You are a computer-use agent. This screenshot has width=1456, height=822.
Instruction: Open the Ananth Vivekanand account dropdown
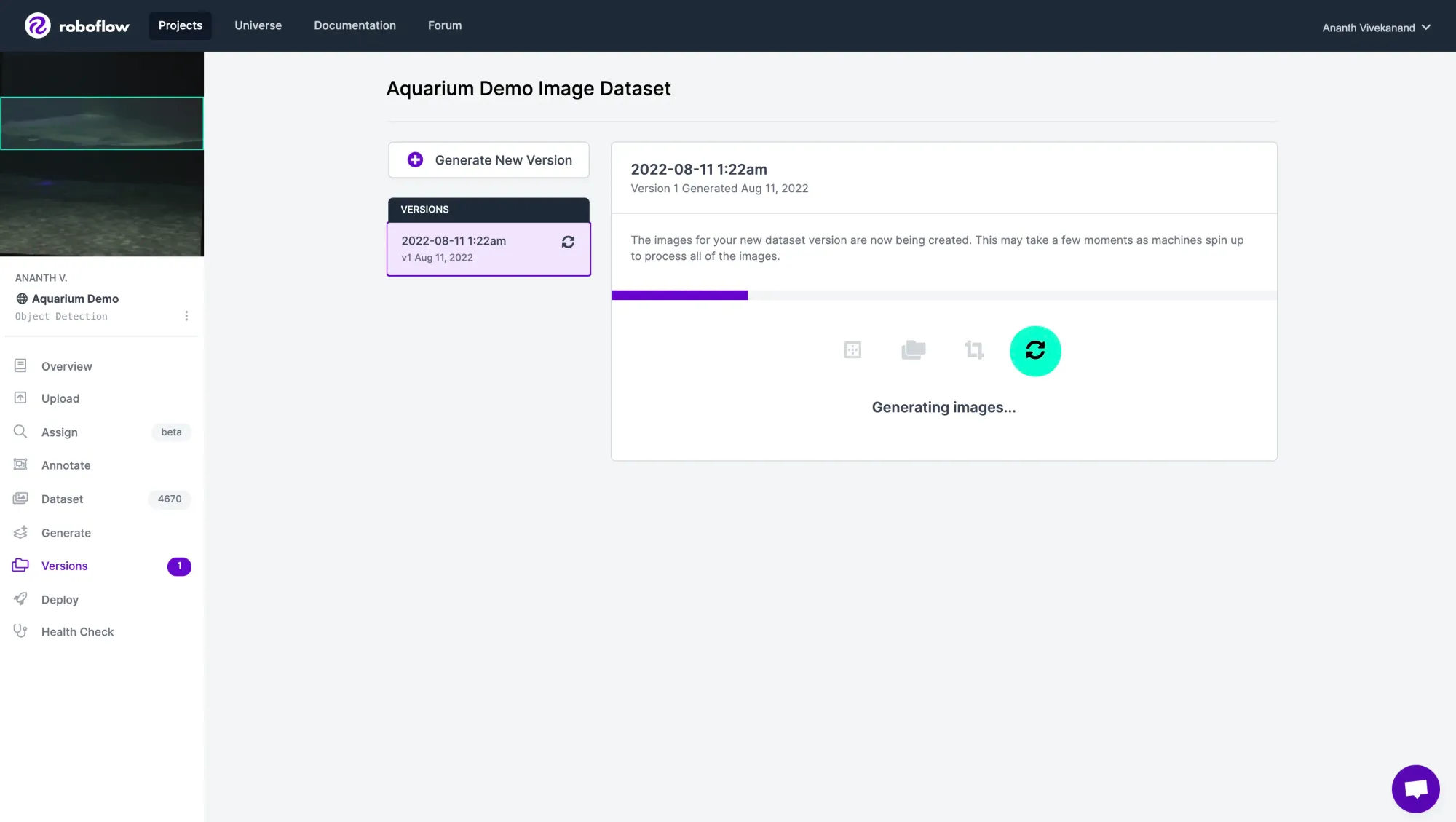[x=1376, y=28]
